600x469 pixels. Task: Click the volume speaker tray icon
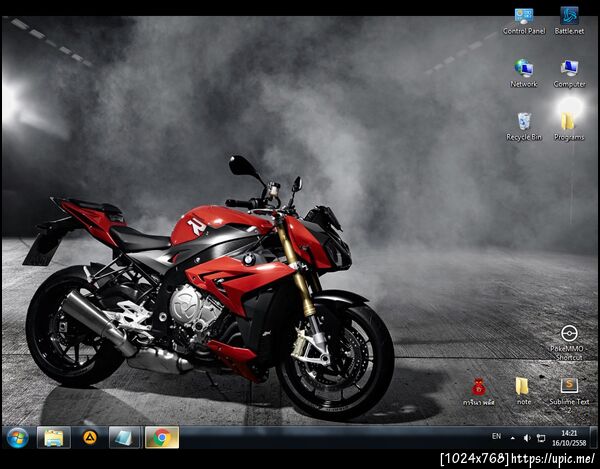tap(527, 438)
